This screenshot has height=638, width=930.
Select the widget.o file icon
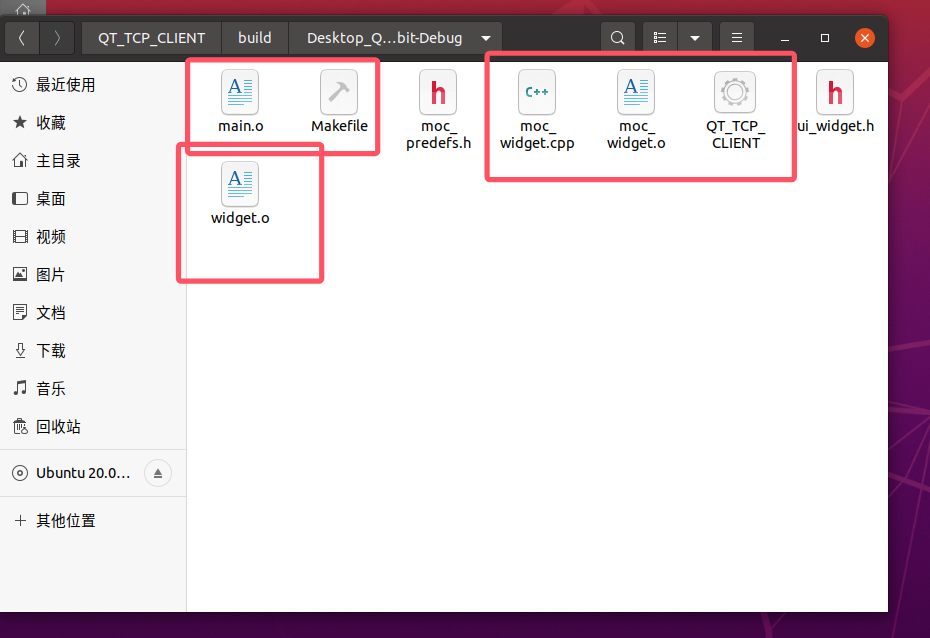[x=240, y=184]
